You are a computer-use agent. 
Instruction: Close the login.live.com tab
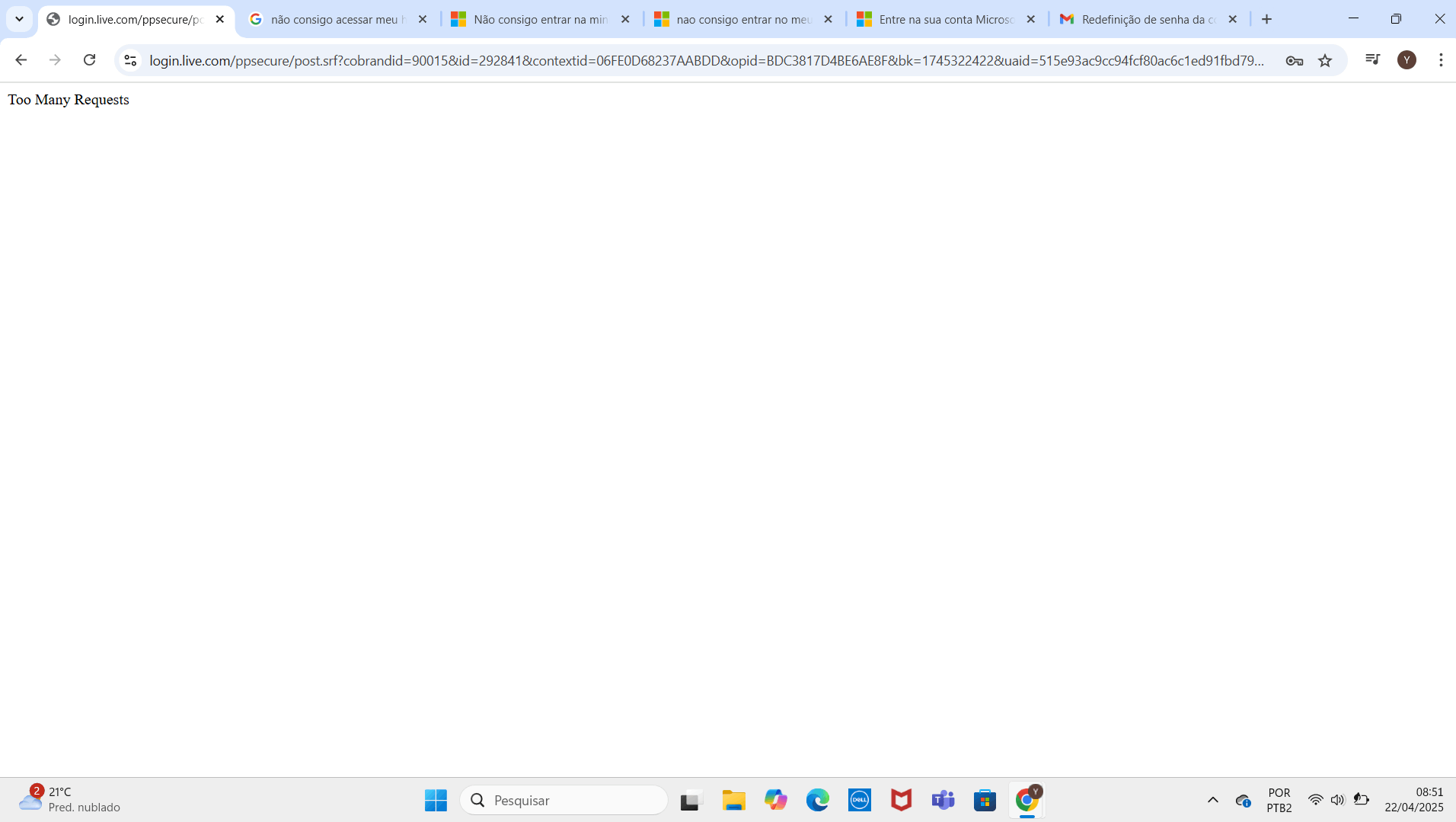[220, 20]
